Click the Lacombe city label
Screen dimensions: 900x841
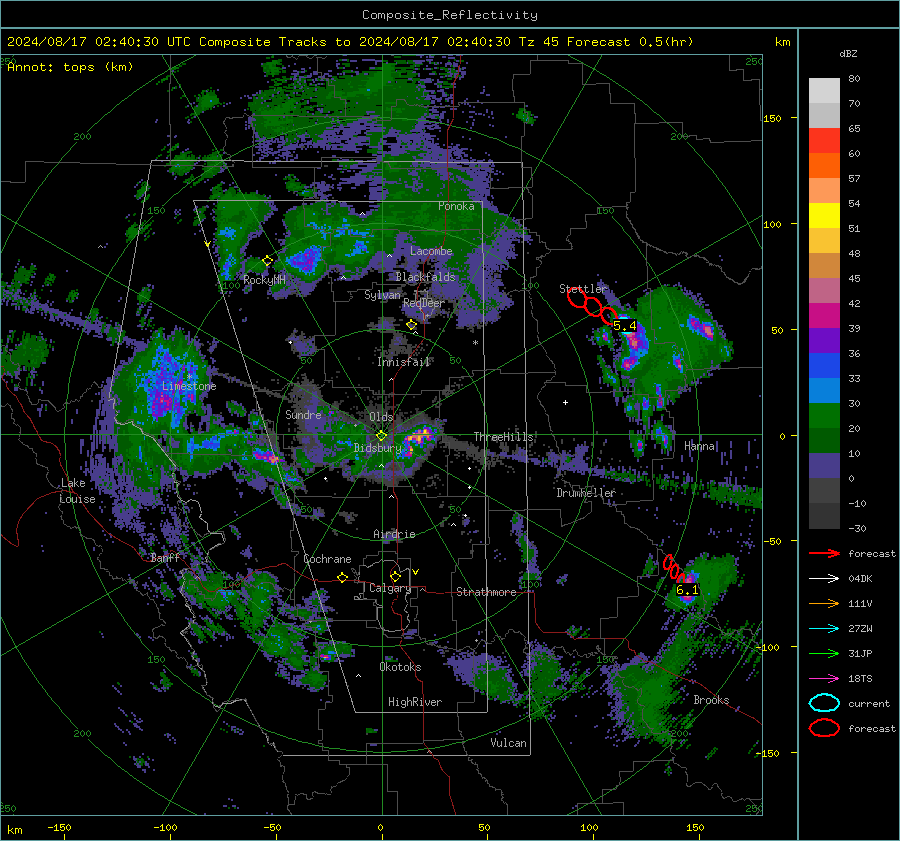pos(431,251)
